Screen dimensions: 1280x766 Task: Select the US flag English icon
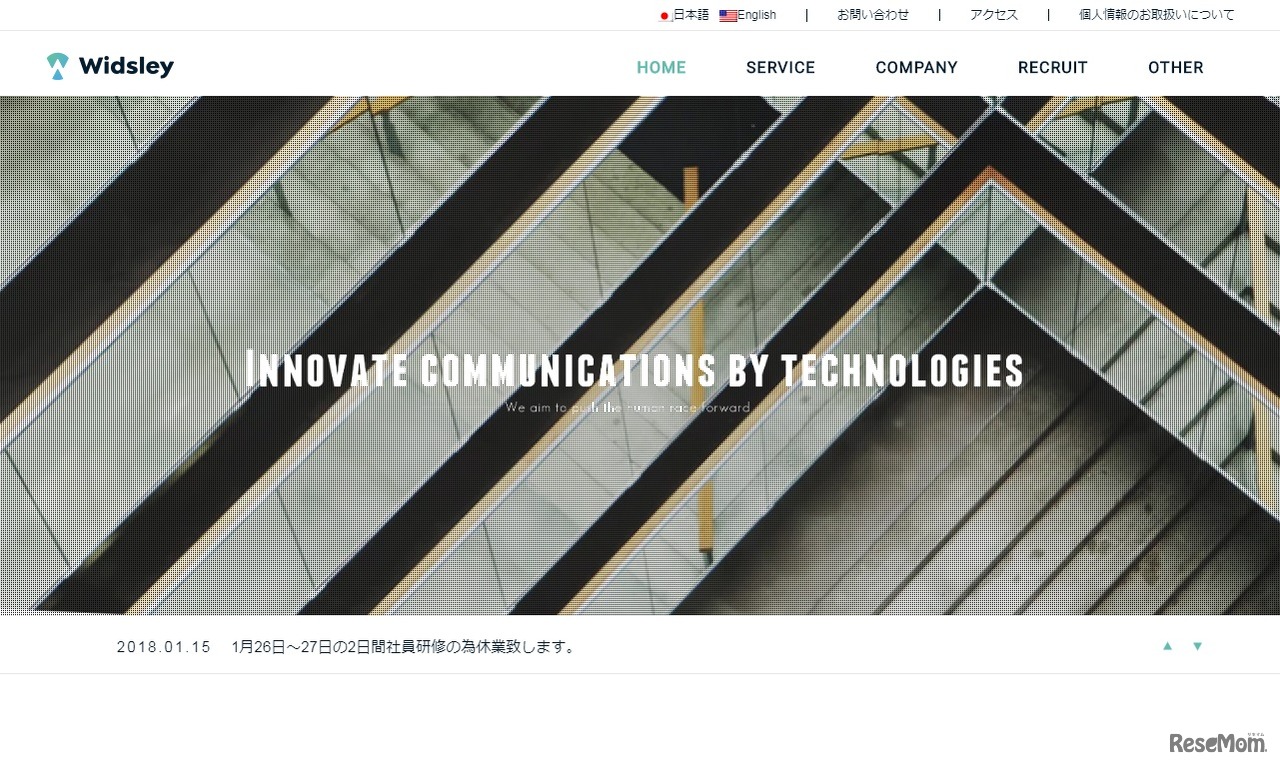click(728, 16)
